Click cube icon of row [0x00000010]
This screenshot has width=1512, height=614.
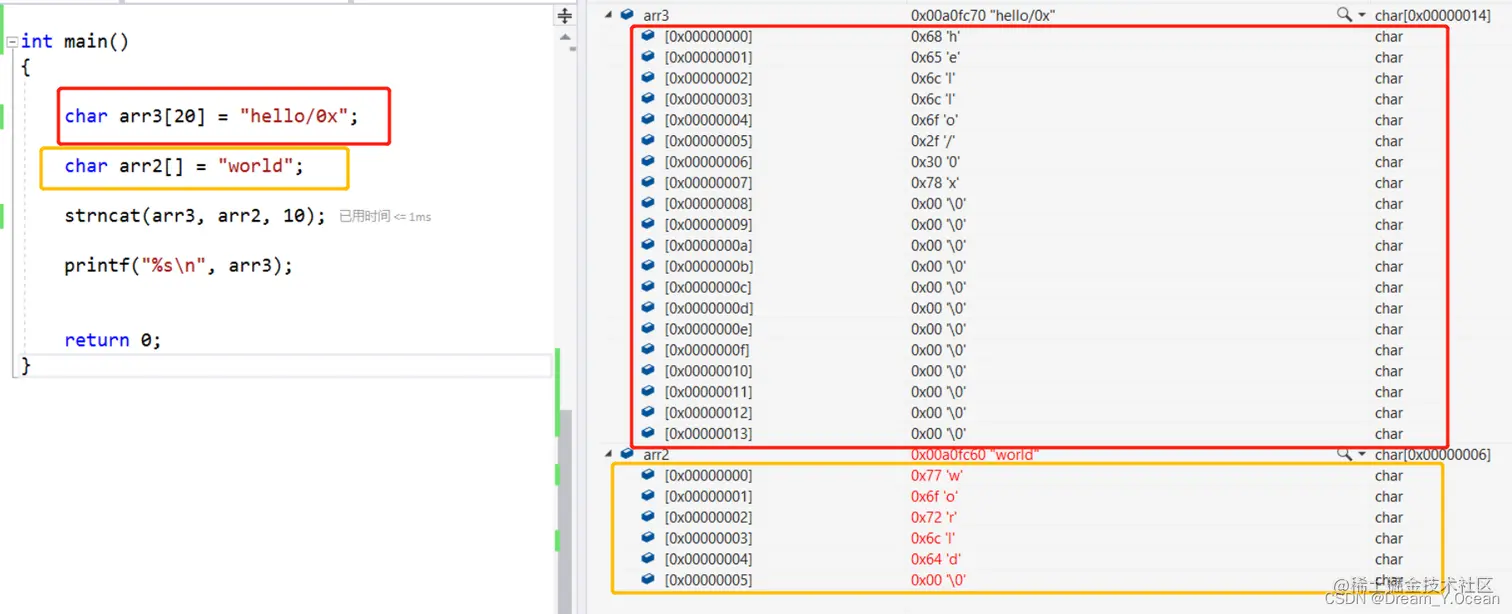click(648, 371)
